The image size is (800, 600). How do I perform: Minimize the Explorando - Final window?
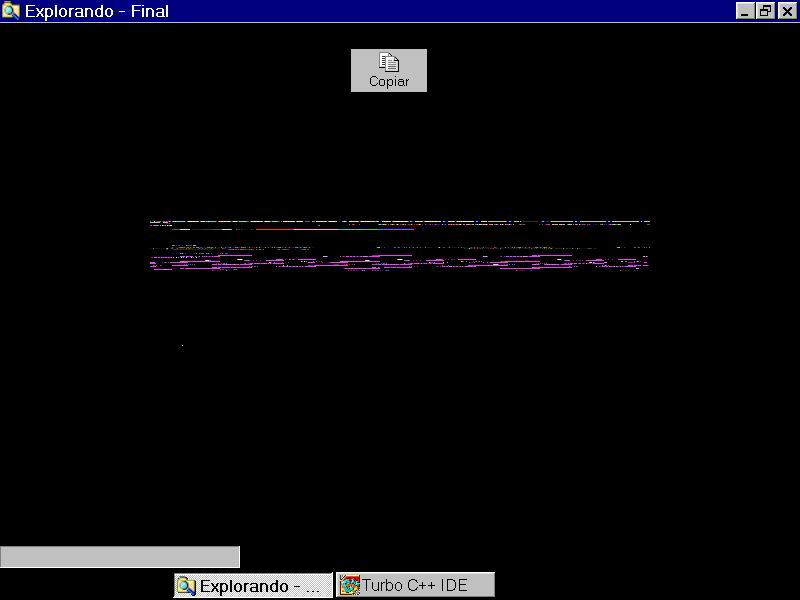tap(744, 11)
